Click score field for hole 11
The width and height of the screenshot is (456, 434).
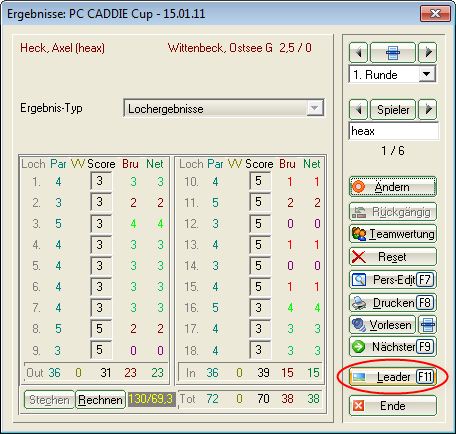click(260, 202)
